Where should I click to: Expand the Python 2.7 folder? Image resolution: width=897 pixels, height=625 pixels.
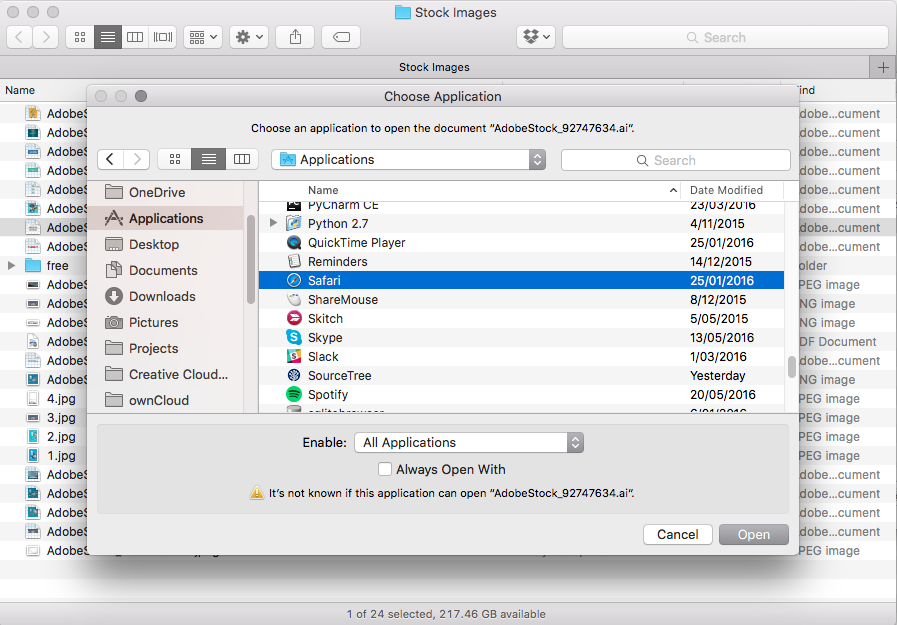click(274, 224)
